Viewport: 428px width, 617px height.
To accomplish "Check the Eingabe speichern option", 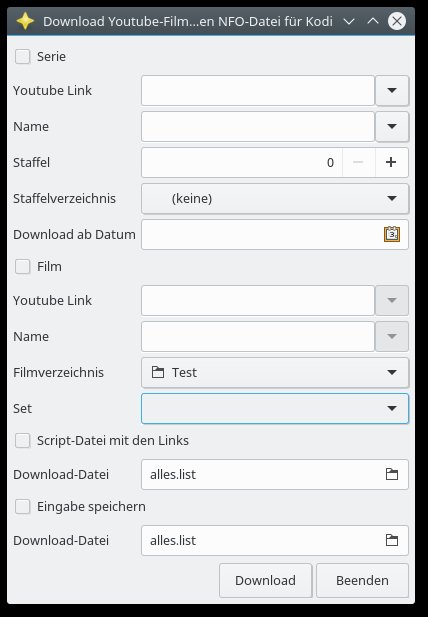I will [22, 507].
